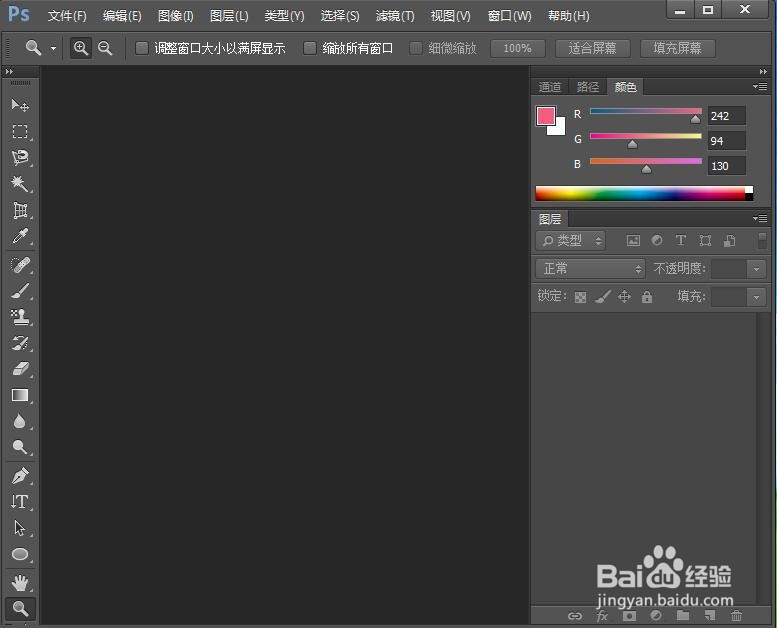Viewport: 777px width, 628px height.
Task: Select the Rectangular Marquee tool
Action: coord(20,131)
